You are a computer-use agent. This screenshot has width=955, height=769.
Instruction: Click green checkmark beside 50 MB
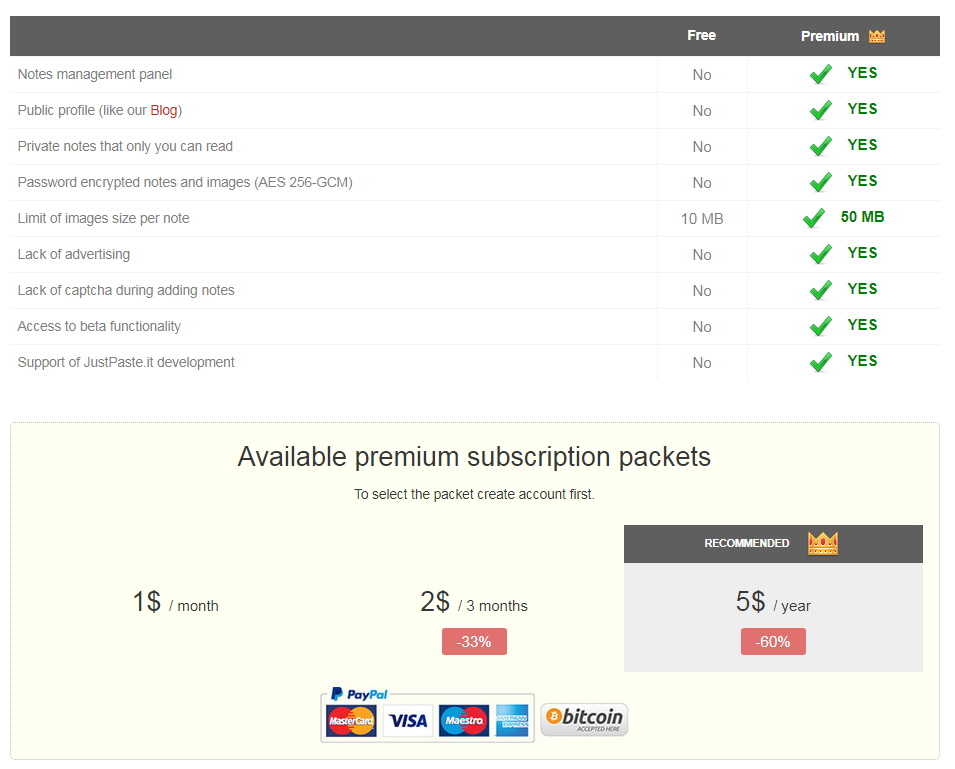814,218
